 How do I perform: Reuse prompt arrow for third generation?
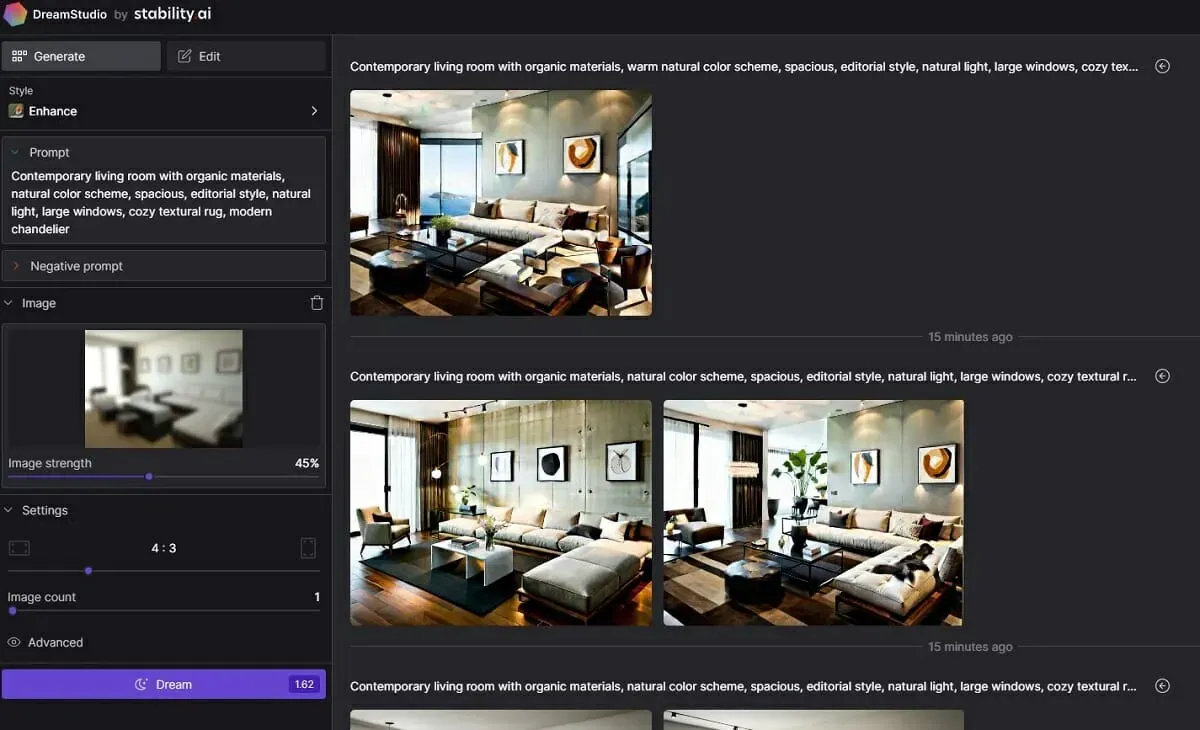1162,686
